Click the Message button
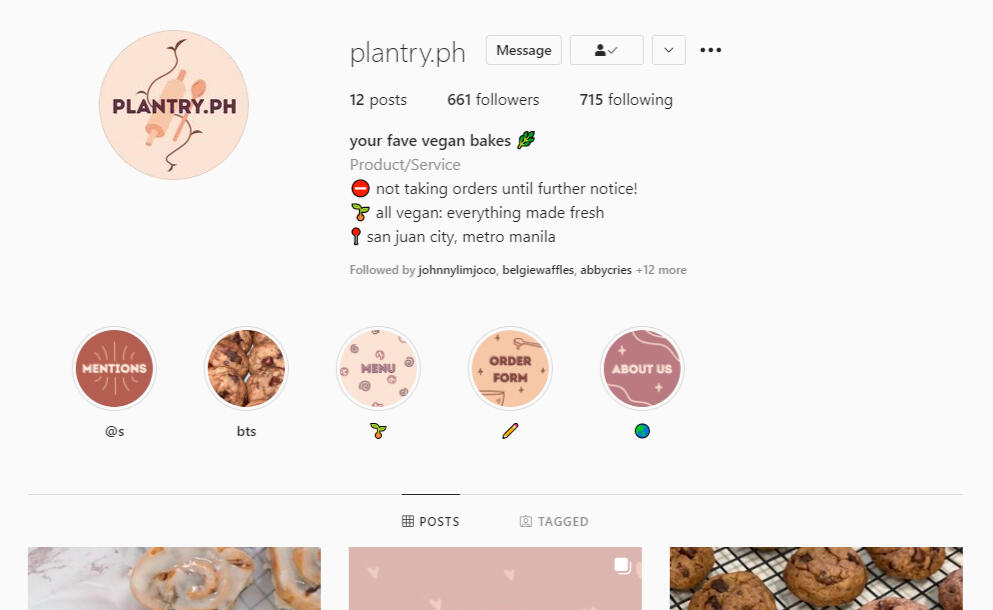This screenshot has width=993, height=610. [524, 50]
